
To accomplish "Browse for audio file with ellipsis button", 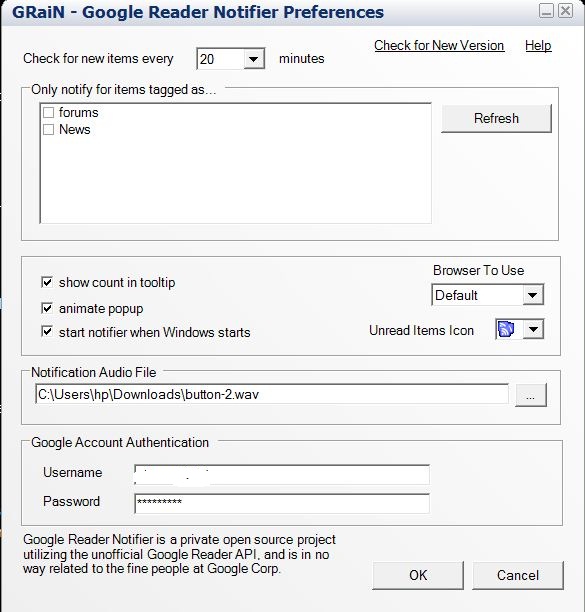I will point(531,395).
